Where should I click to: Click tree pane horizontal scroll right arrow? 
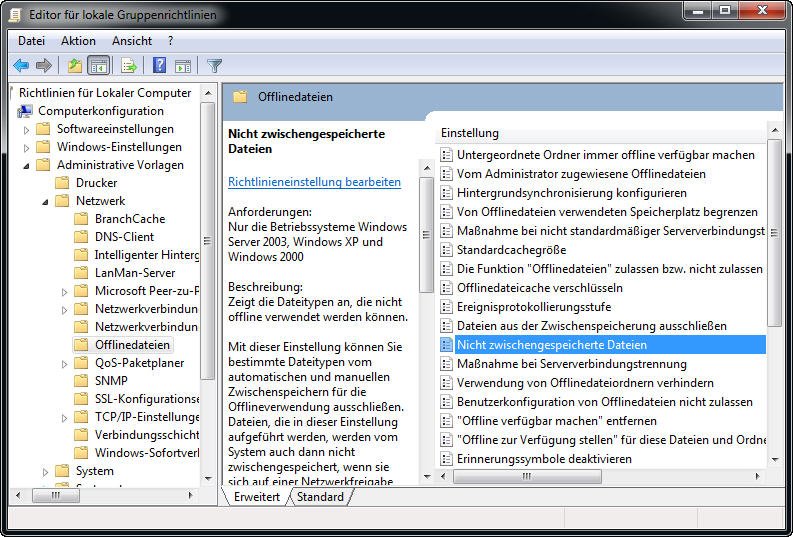pos(191,496)
